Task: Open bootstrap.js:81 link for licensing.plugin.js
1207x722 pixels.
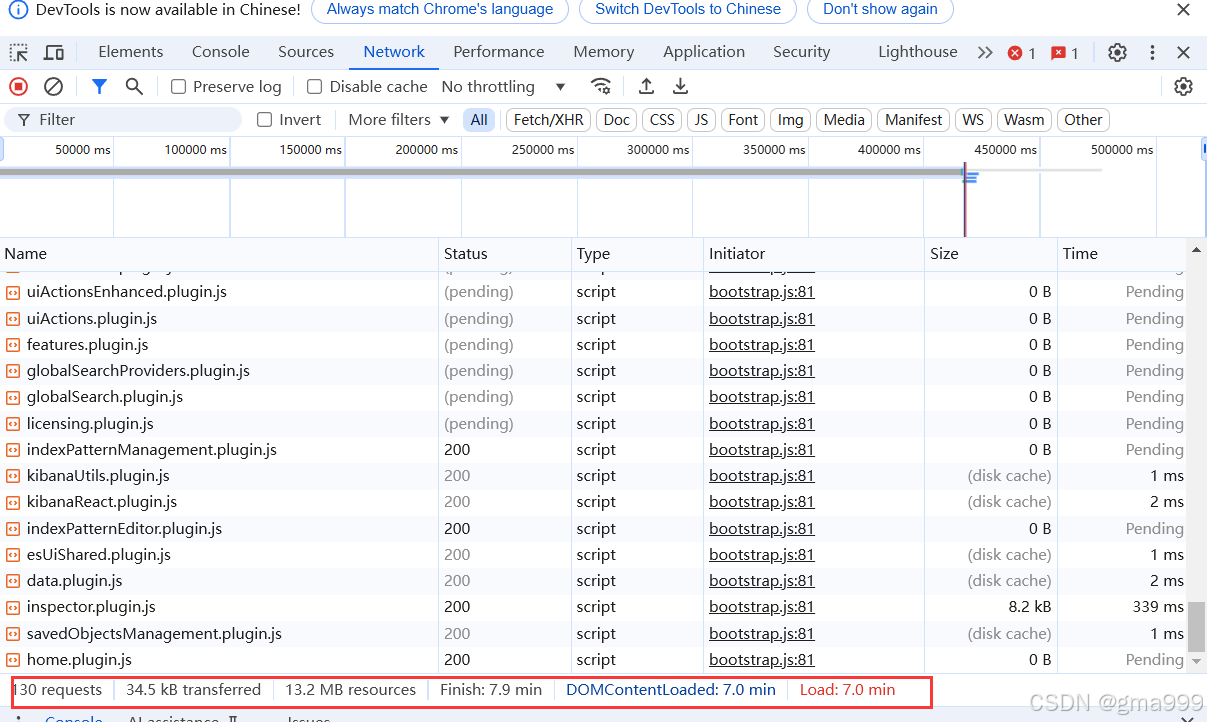Action: pos(762,424)
